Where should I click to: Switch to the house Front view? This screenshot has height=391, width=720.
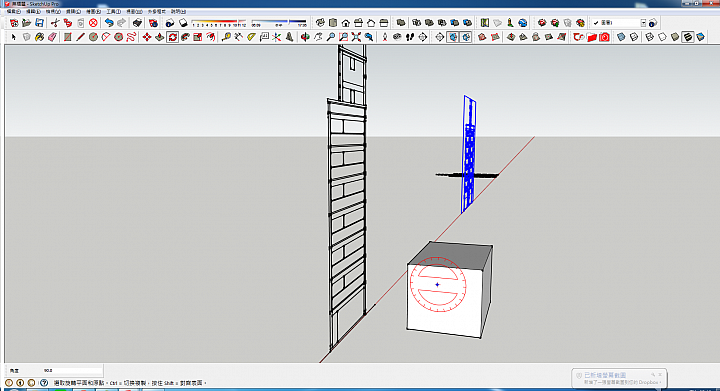pyautogui.click(x=345, y=22)
